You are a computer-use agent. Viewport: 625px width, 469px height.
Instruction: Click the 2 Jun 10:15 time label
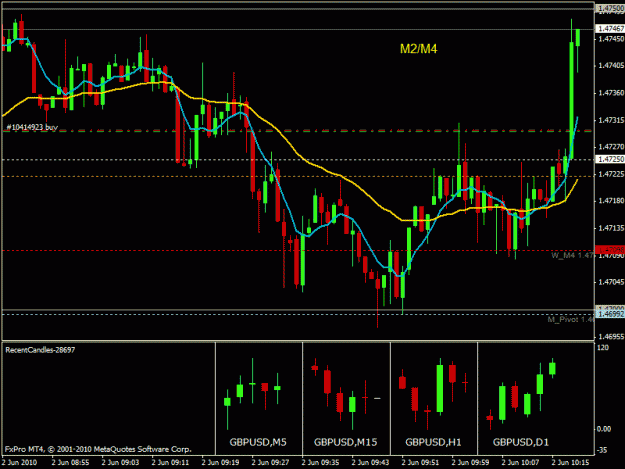[570, 462]
